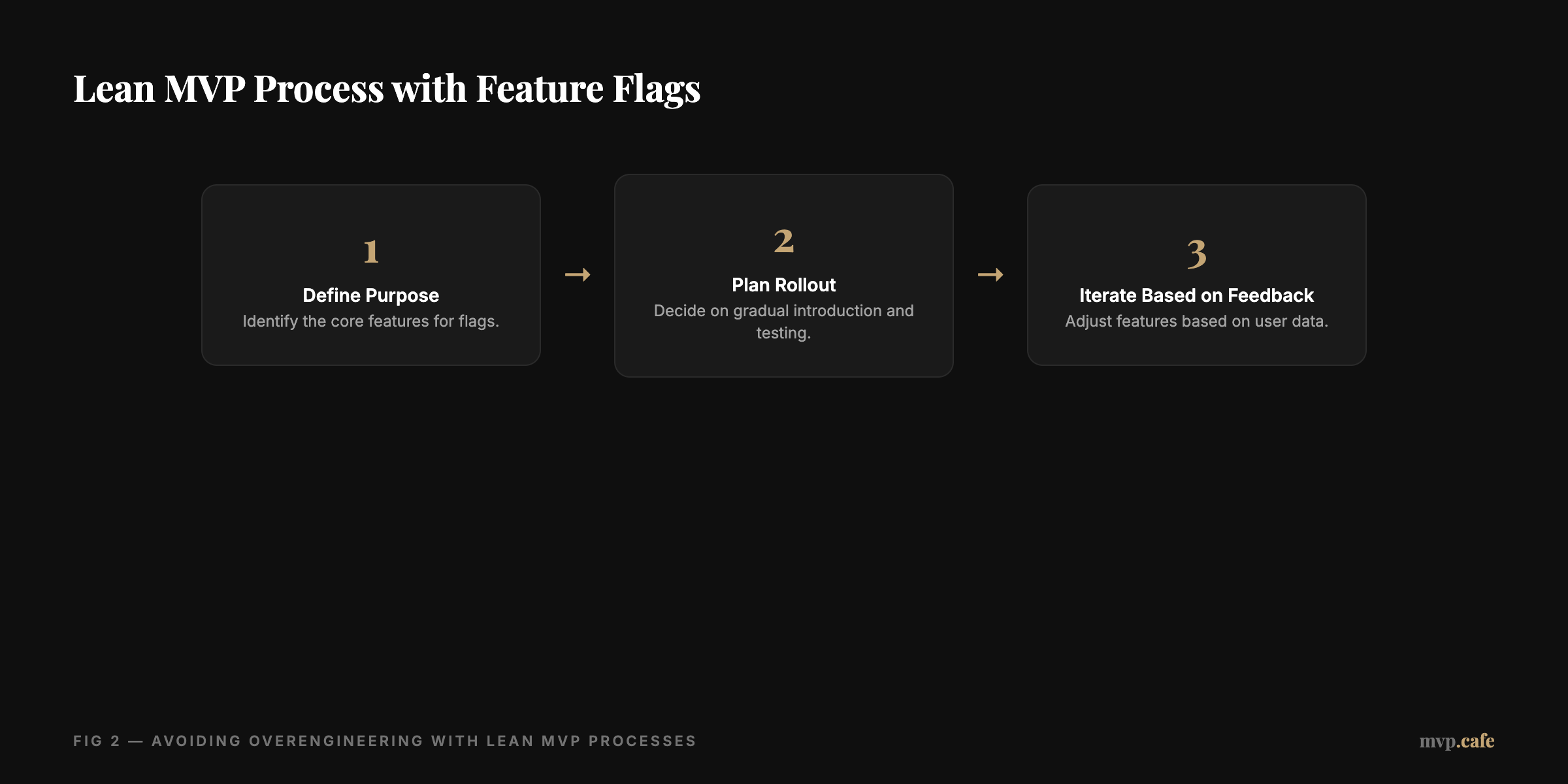Click the gold step number 1

point(371,252)
